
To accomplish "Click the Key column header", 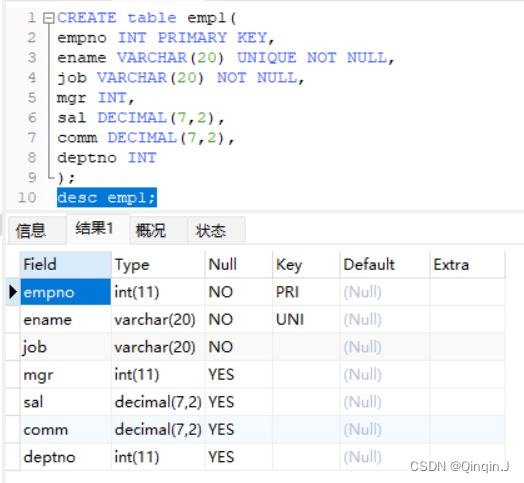I will pyautogui.click(x=306, y=265).
